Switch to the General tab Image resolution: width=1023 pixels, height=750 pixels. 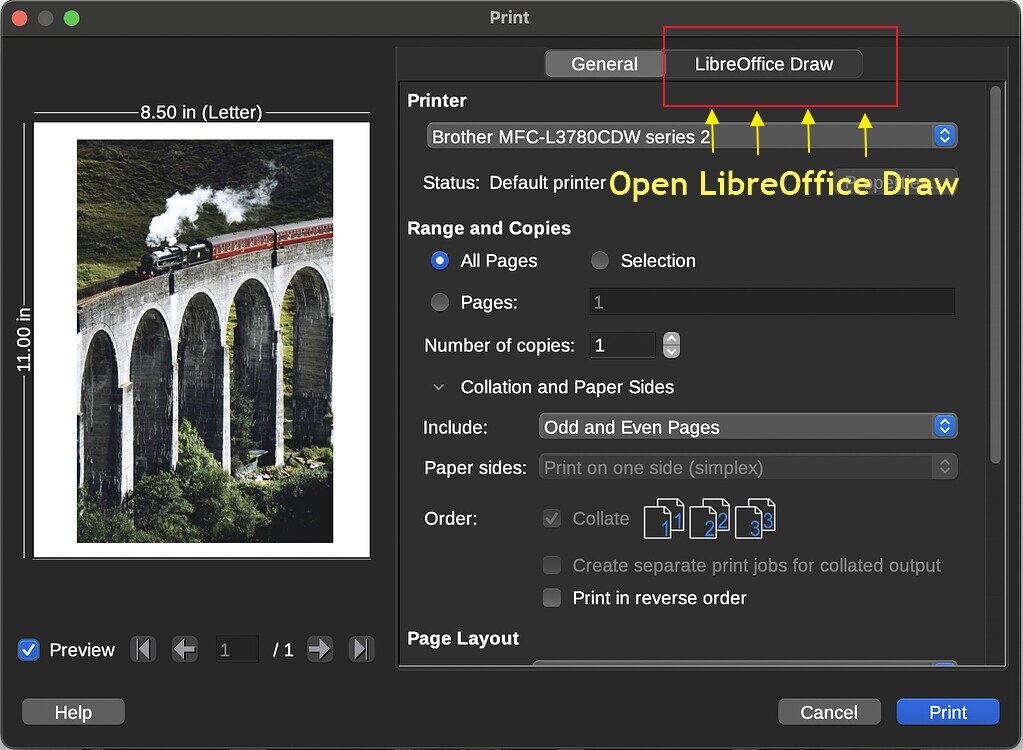click(x=604, y=64)
